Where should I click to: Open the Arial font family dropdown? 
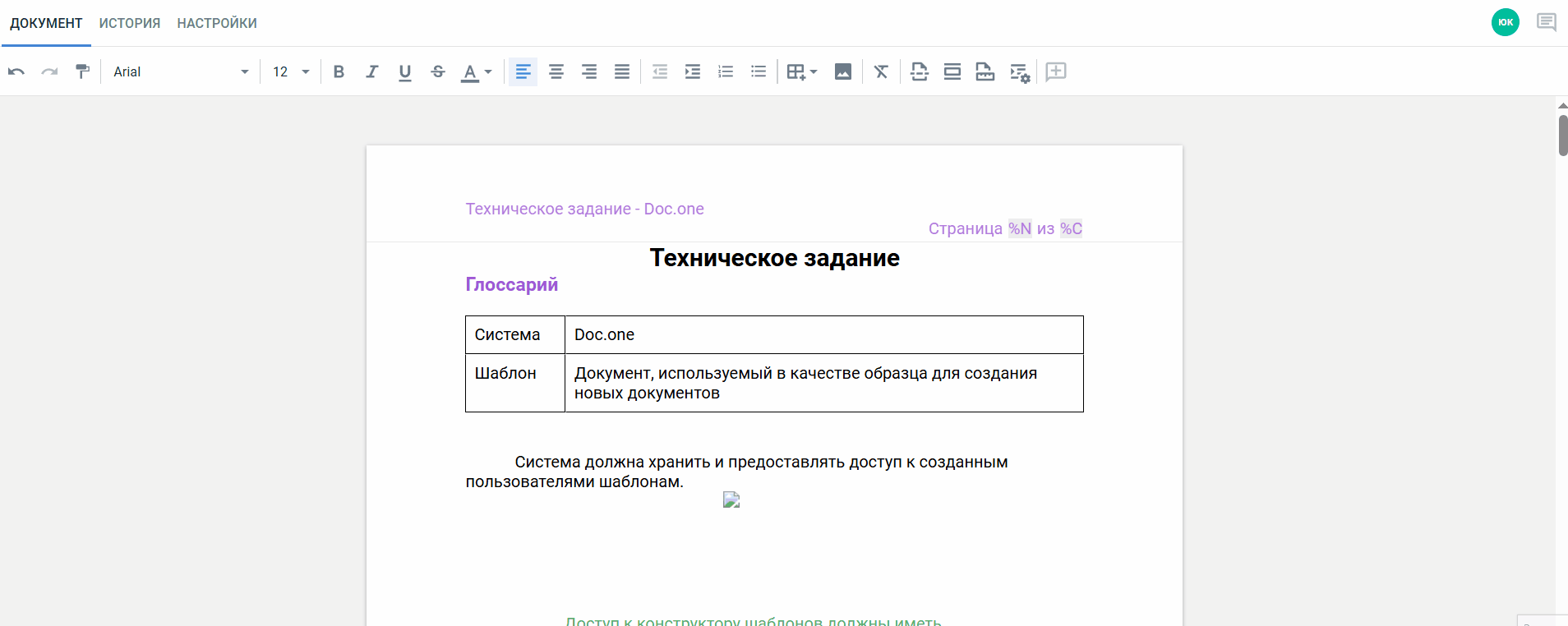tap(181, 71)
